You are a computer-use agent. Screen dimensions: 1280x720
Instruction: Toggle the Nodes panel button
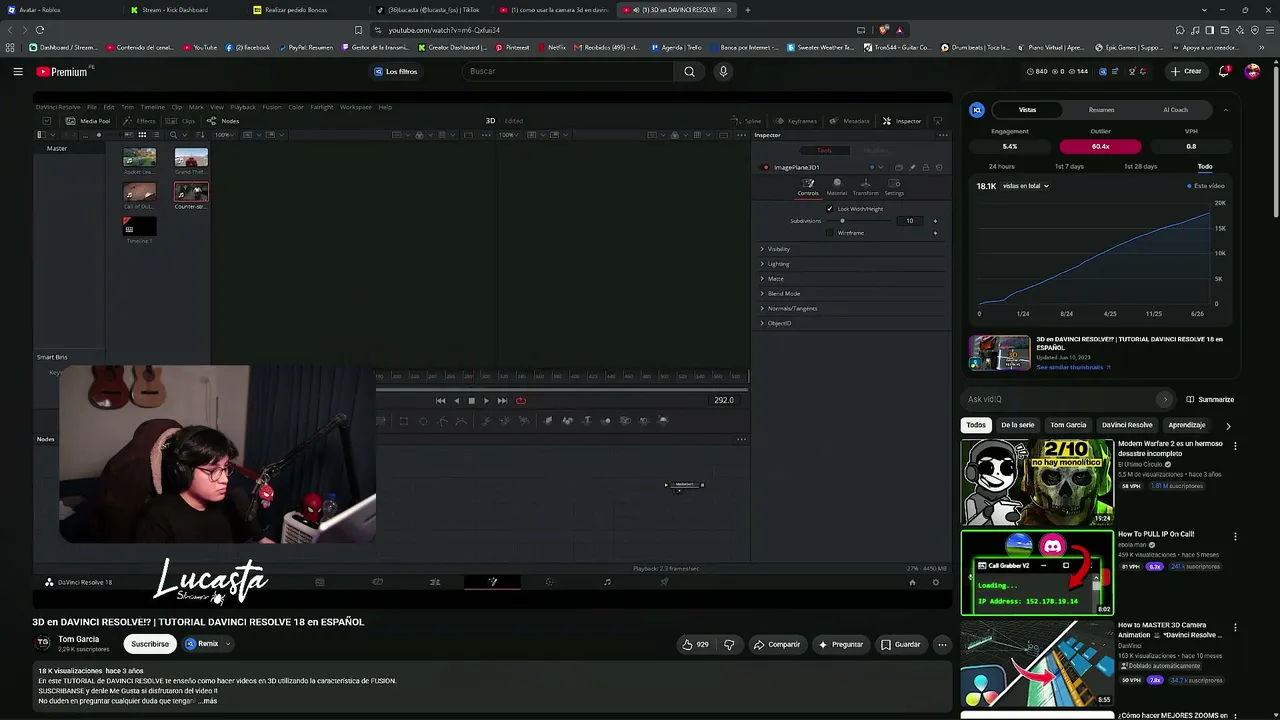(x=223, y=121)
